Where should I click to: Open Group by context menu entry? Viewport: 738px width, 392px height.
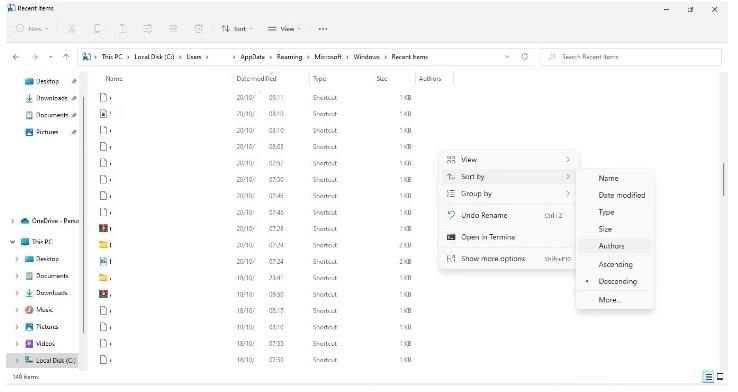pyautogui.click(x=508, y=193)
